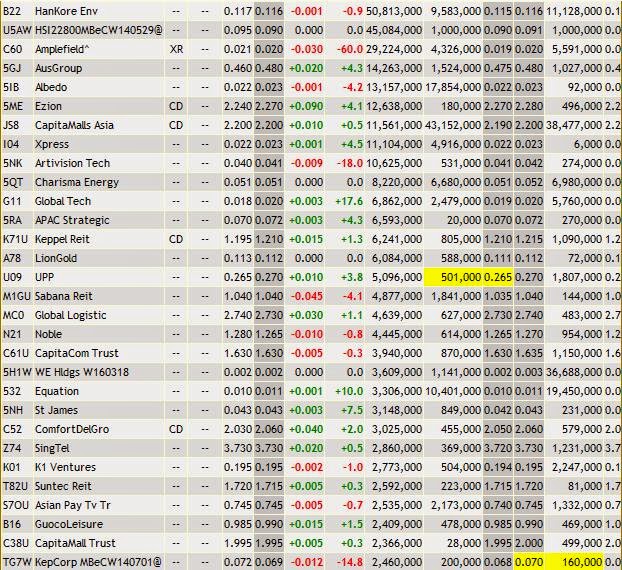Select the Amplefield^ row name

coord(62,49)
